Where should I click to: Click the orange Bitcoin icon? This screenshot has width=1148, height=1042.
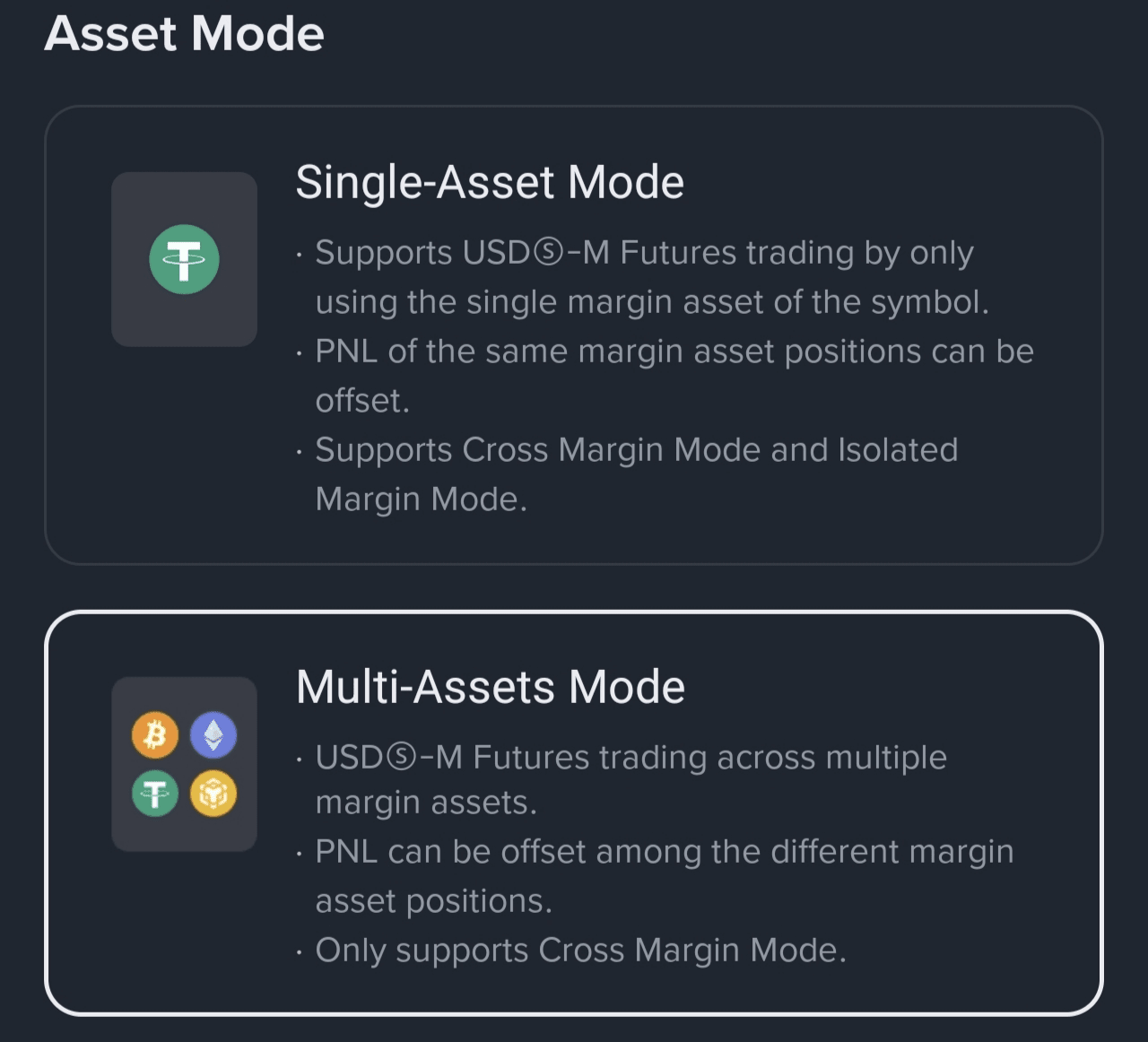[155, 735]
